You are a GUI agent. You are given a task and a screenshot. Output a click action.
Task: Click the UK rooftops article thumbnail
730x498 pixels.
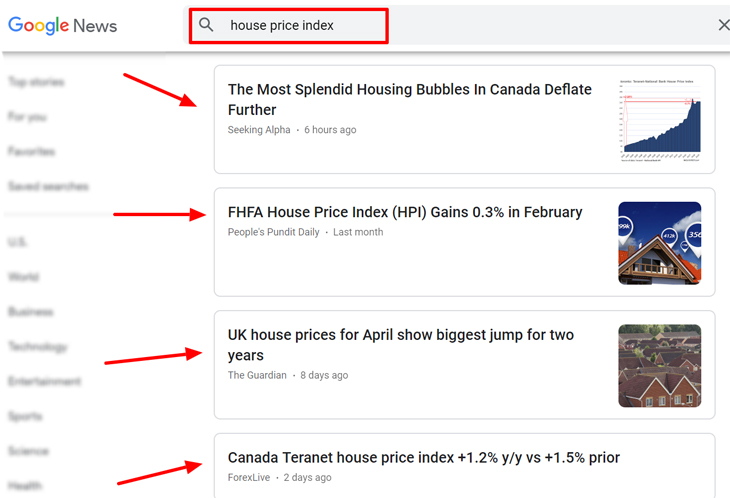tap(659, 365)
